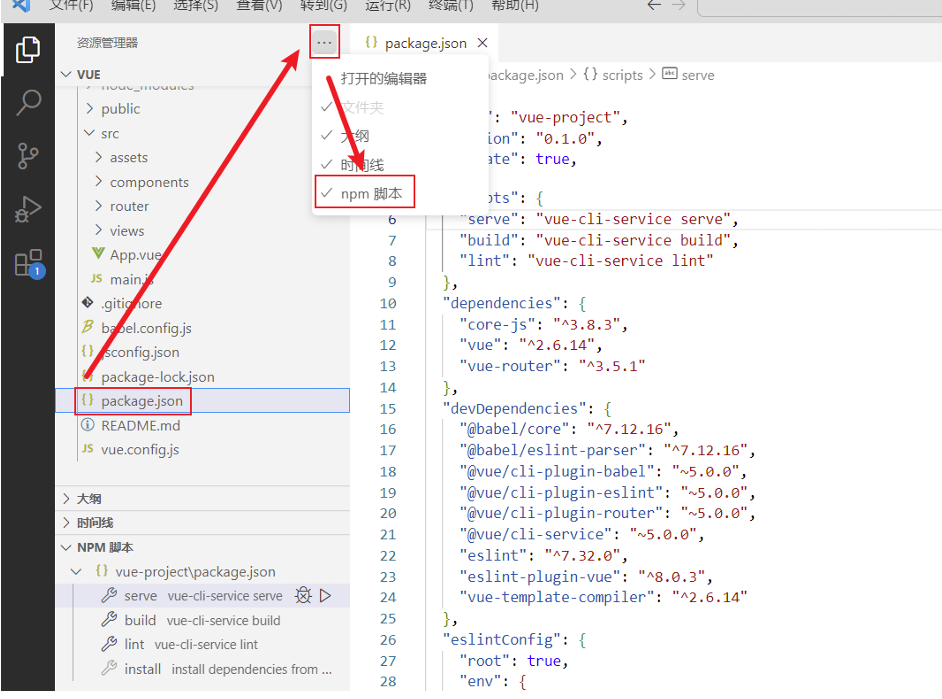
Task: Click go forward arrow in title bar
Action: click(x=678, y=5)
